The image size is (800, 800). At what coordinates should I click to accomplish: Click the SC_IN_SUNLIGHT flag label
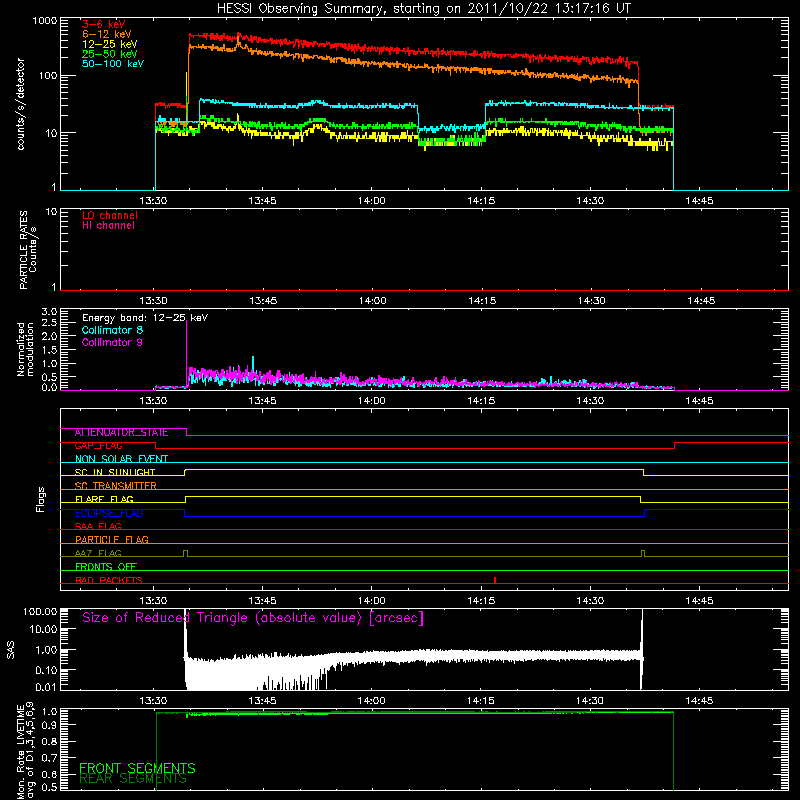click(x=115, y=472)
